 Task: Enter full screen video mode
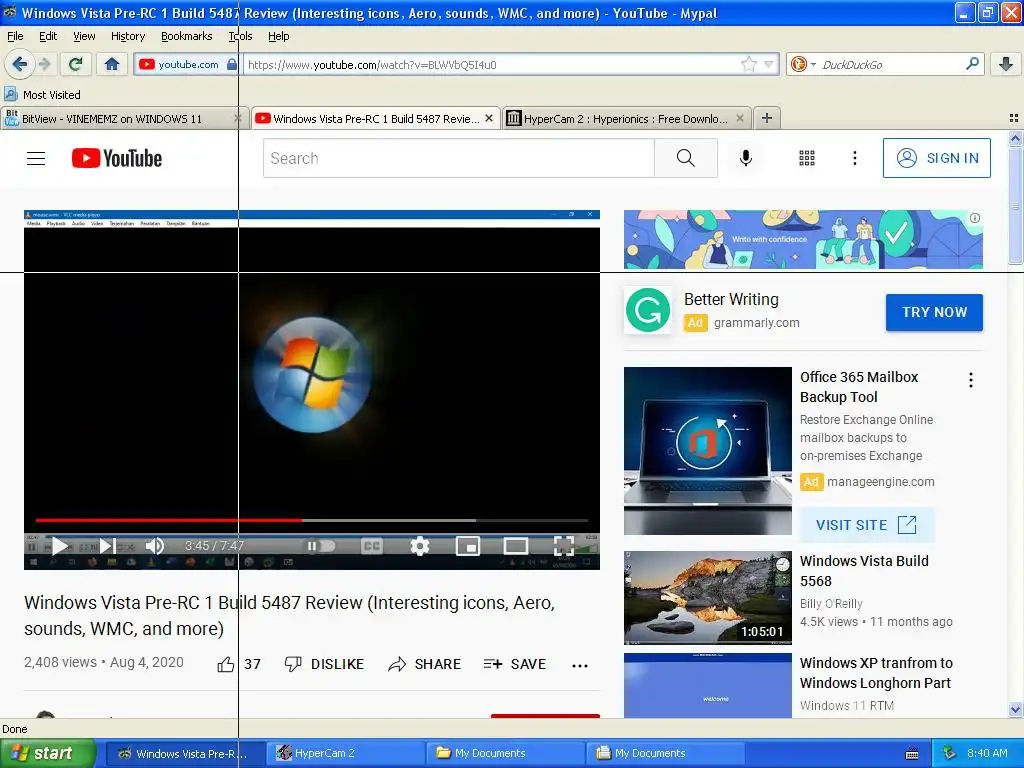[x=564, y=546]
